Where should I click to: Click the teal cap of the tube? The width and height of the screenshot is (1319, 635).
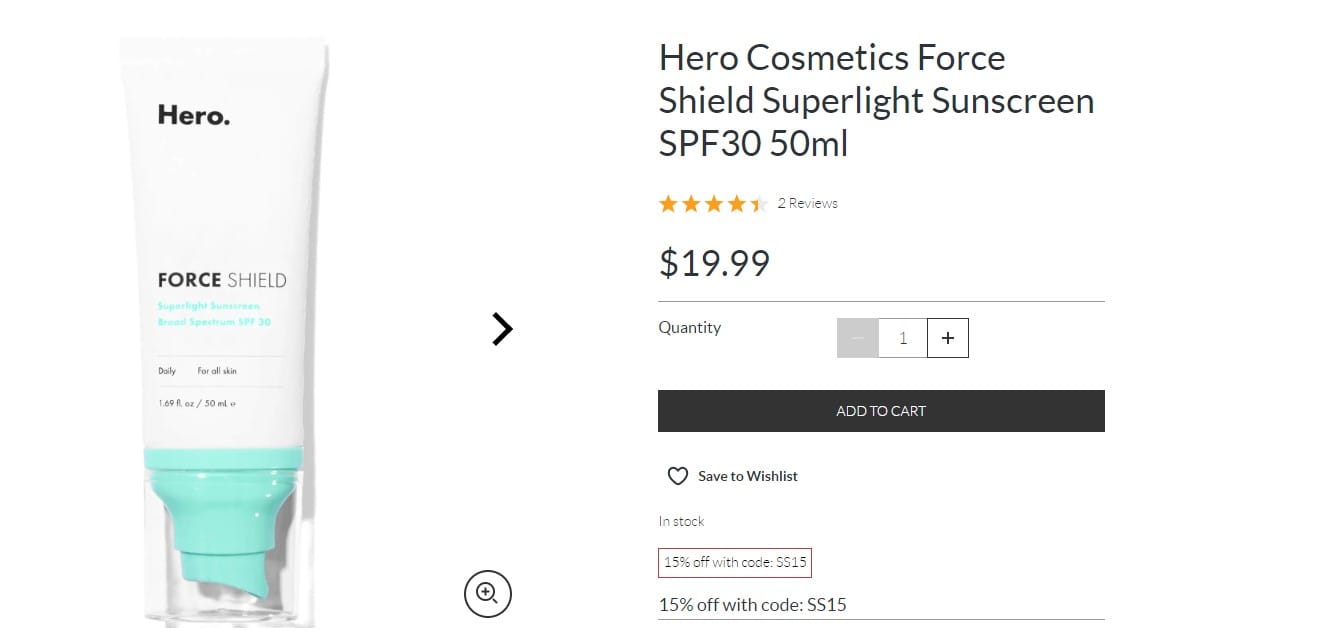click(x=224, y=520)
